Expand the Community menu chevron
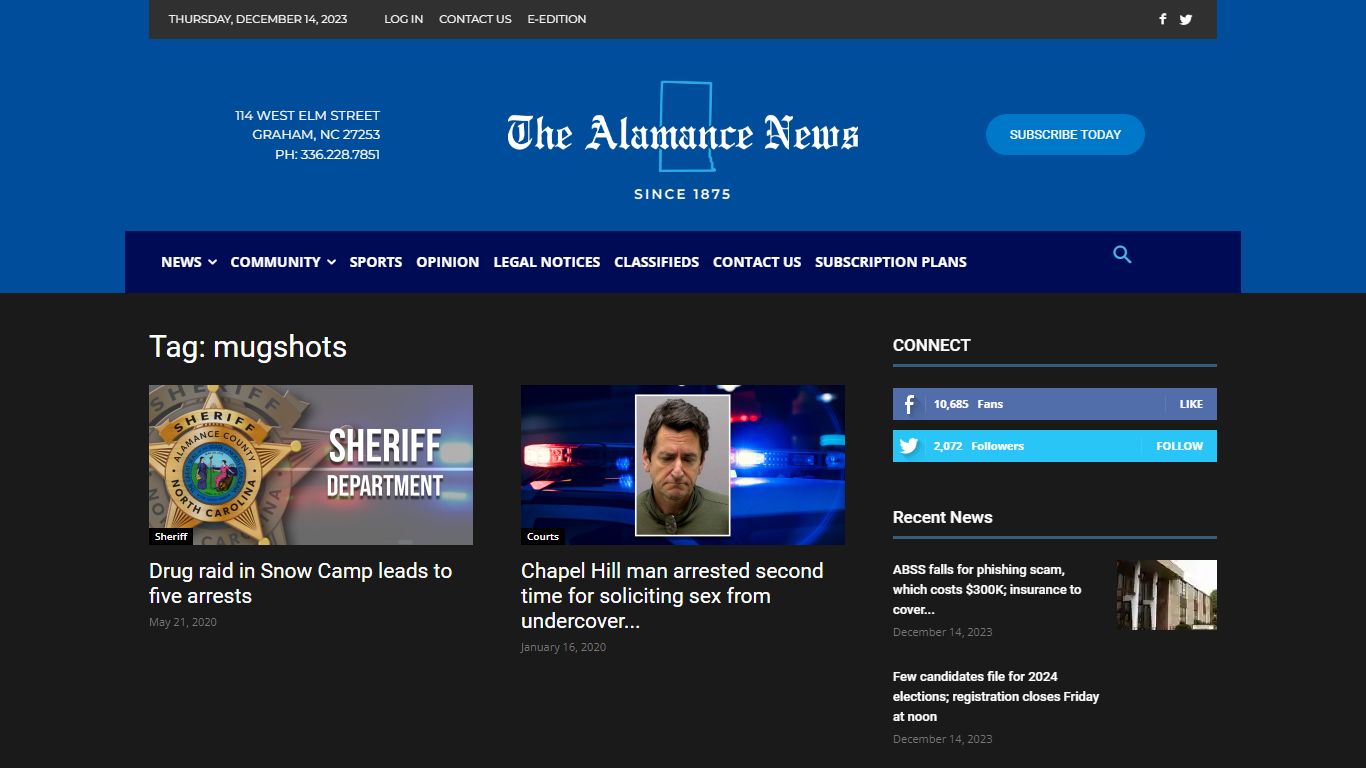The width and height of the screenshot is (1366, 768). coord(331,262)
